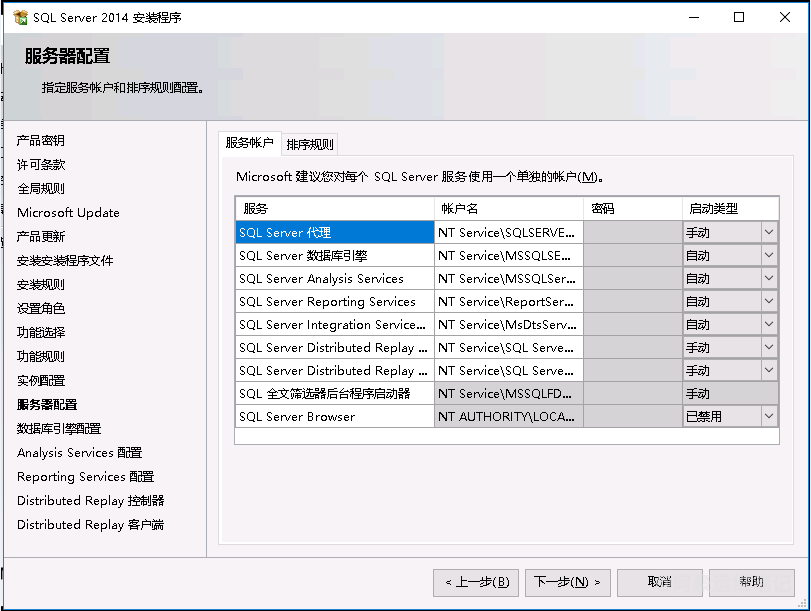Open startup type dropdown for SQL Server Browser

tap(768, 416)
